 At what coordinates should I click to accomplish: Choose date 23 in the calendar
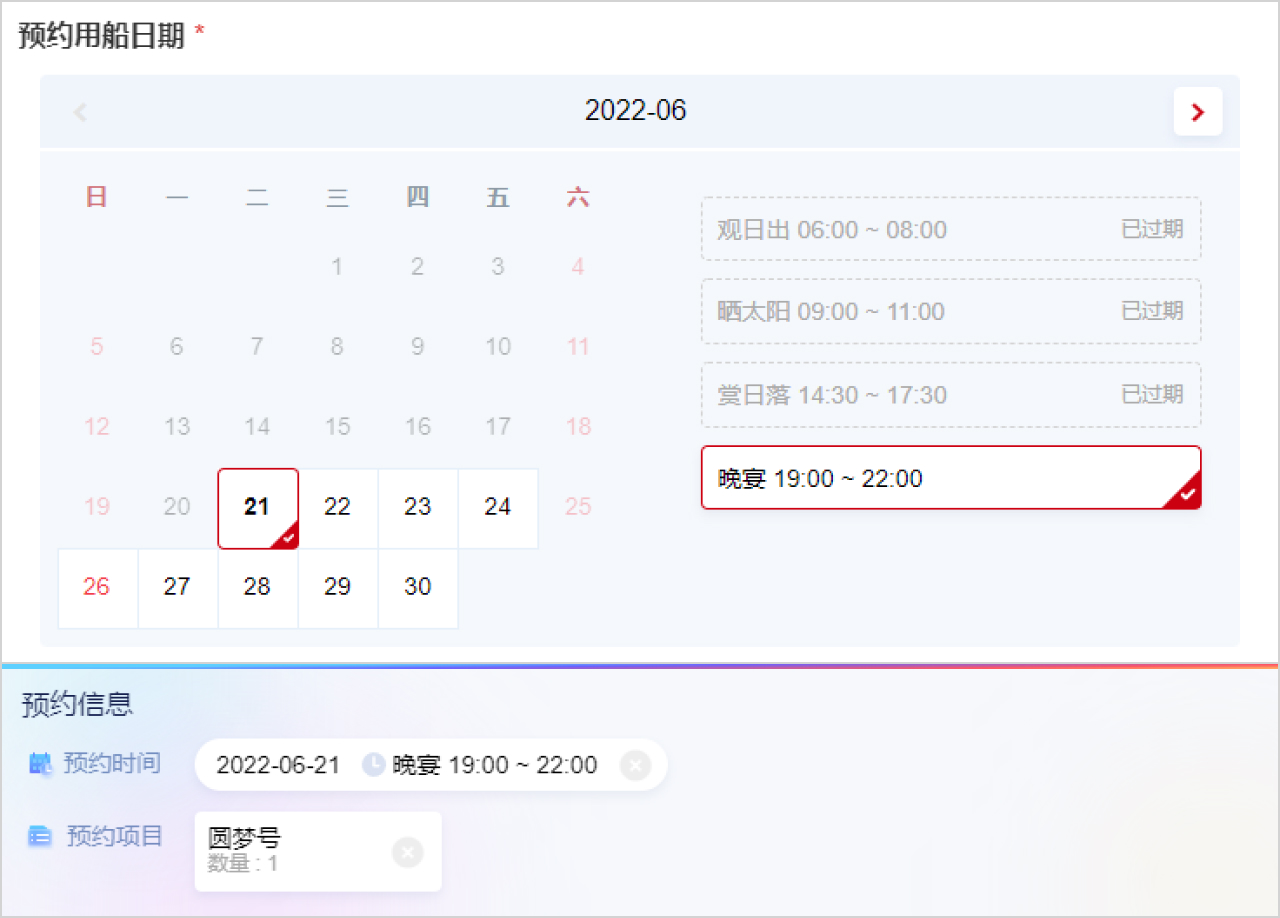pyautogui.click(x=418, y=508)
